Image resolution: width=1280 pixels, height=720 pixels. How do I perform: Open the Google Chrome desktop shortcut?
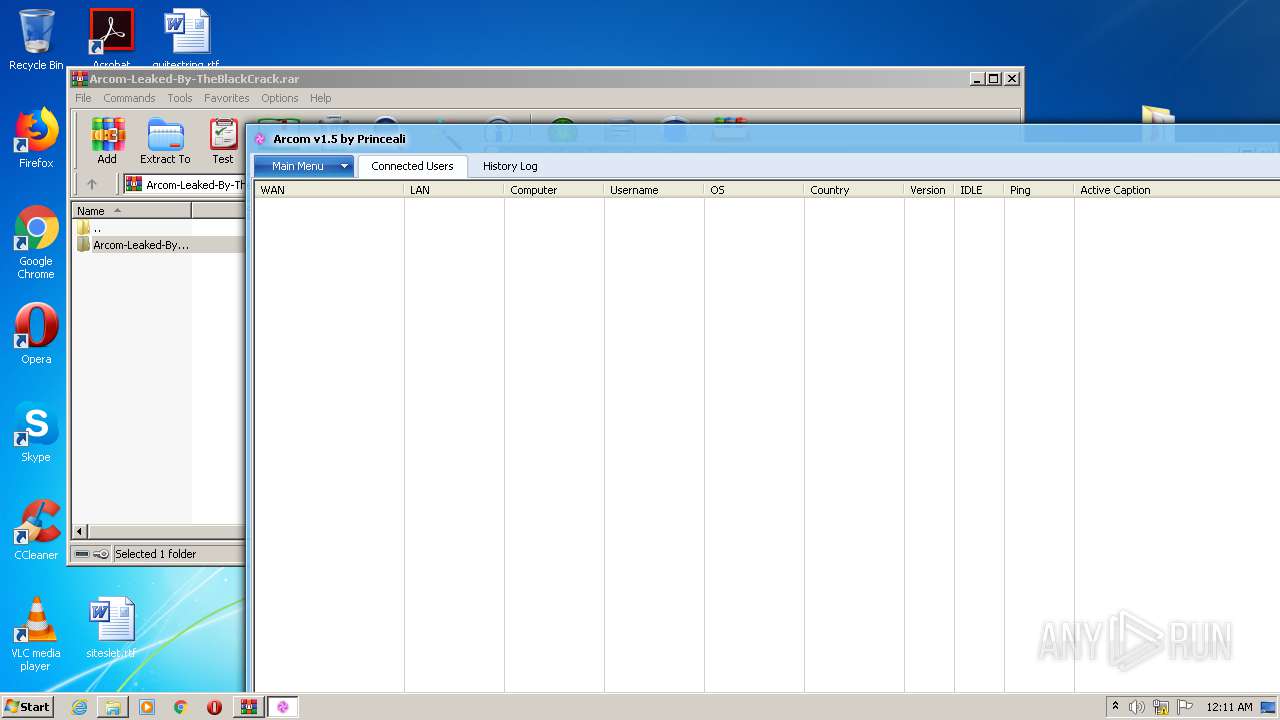36,243
